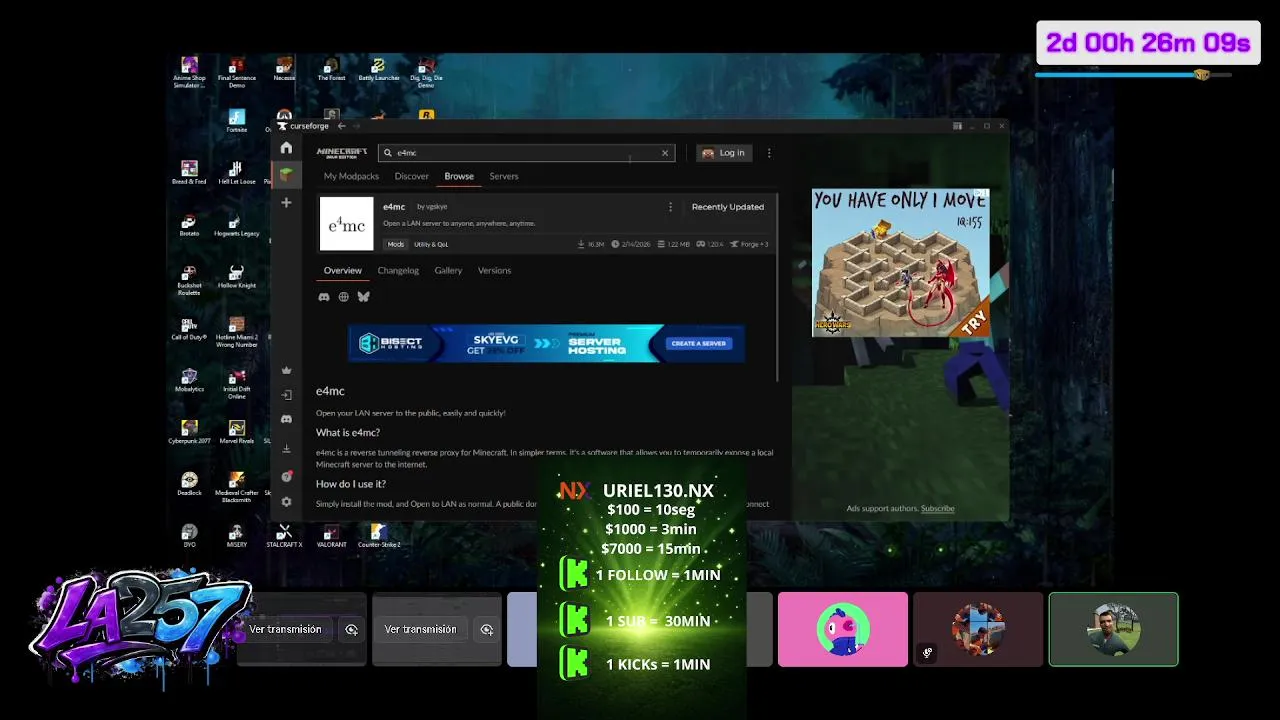Switch to the Discover tab
The width and height of the screenshot is (1280, 720).
(411, 176)
